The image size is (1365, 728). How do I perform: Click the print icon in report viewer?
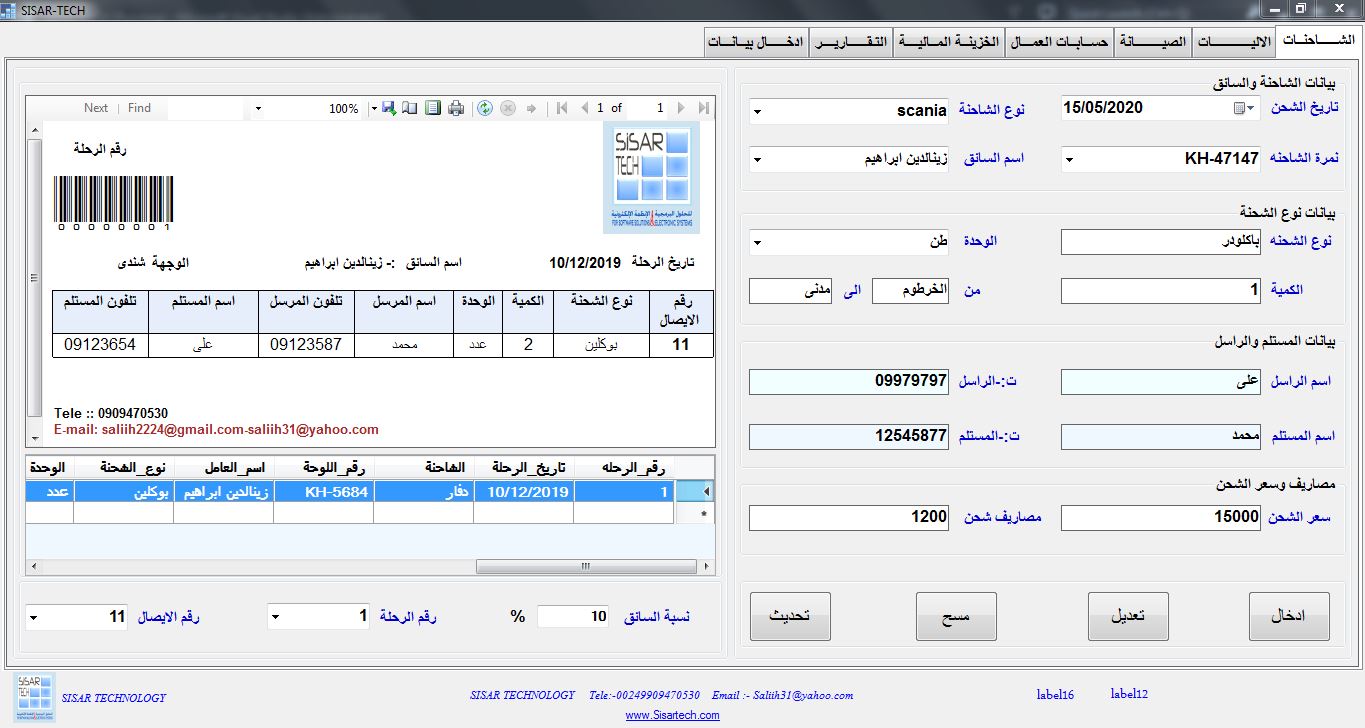coord(456,108)
